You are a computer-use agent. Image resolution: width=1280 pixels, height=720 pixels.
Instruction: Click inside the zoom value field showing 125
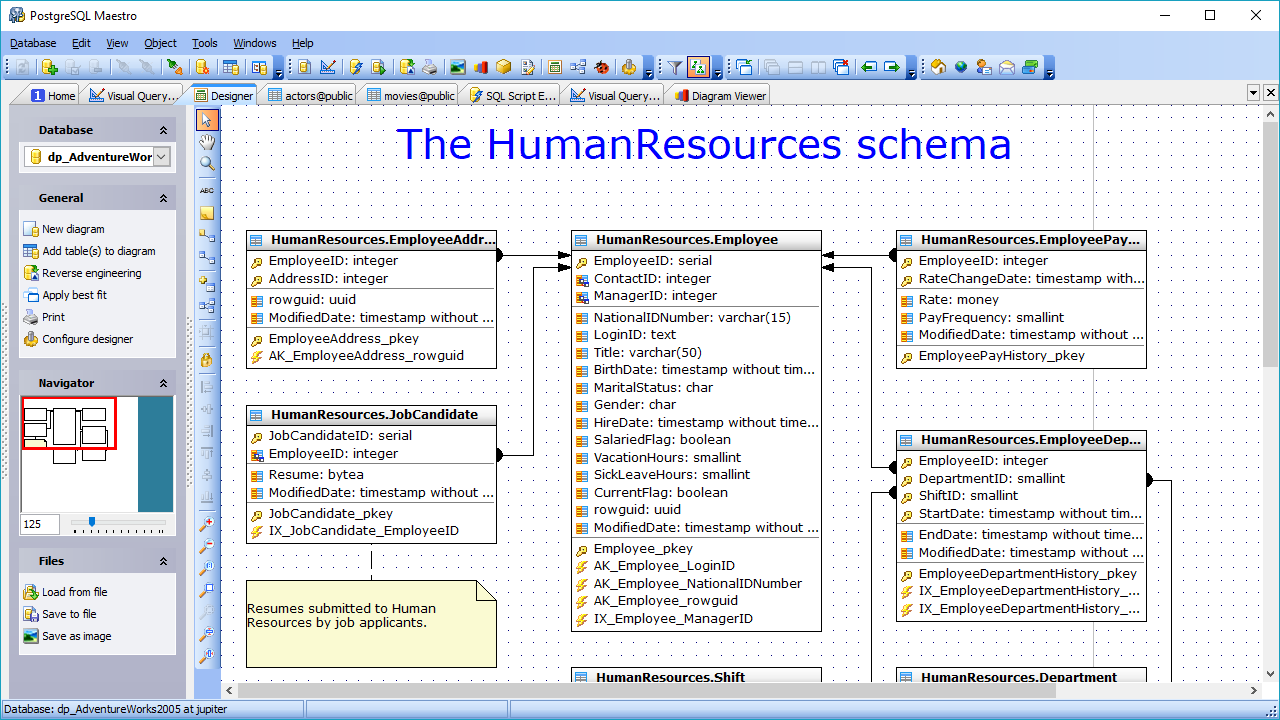point(38,523)
